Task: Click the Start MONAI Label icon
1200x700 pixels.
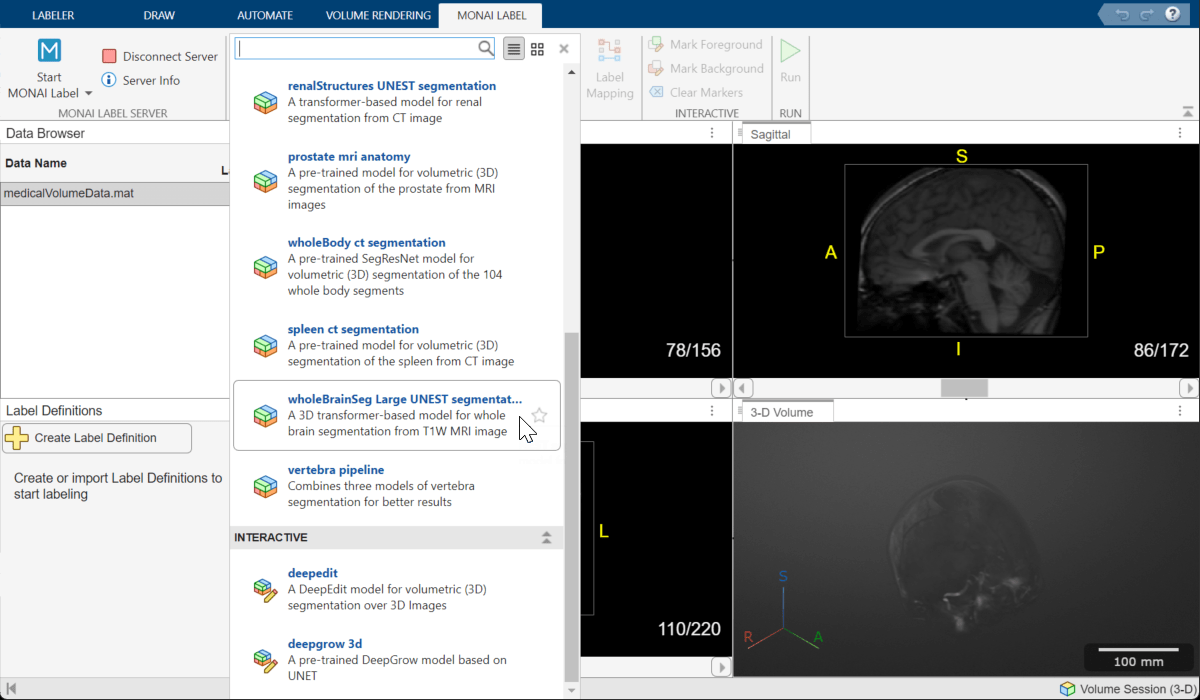Action: pyautogui.click(x=48, y=48)
